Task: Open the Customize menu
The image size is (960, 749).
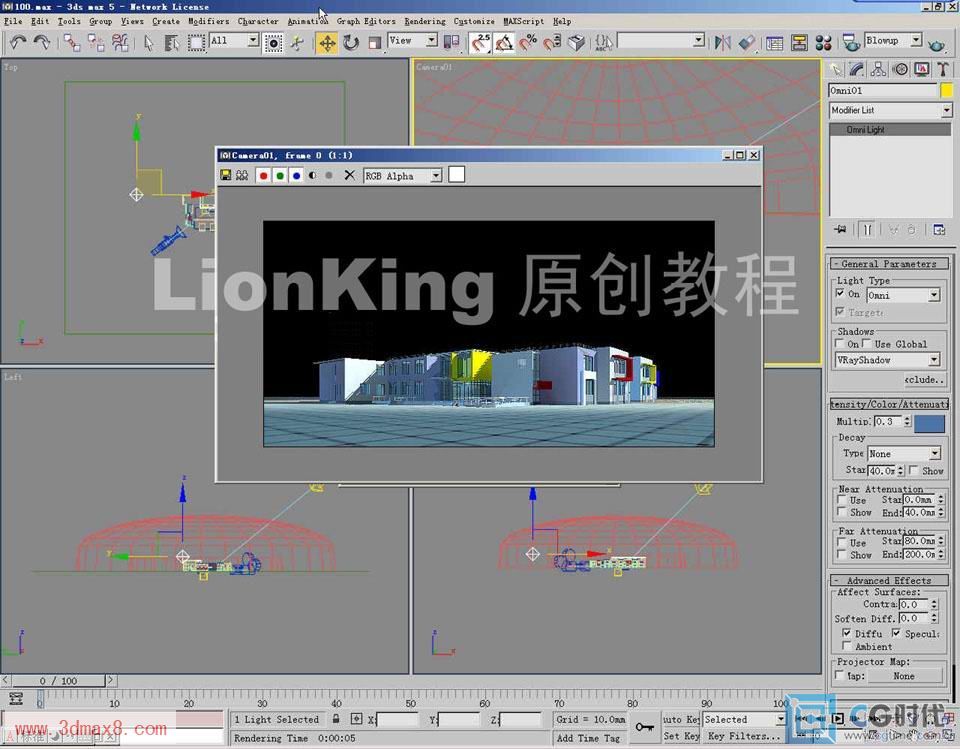Action: click(474, 21)
